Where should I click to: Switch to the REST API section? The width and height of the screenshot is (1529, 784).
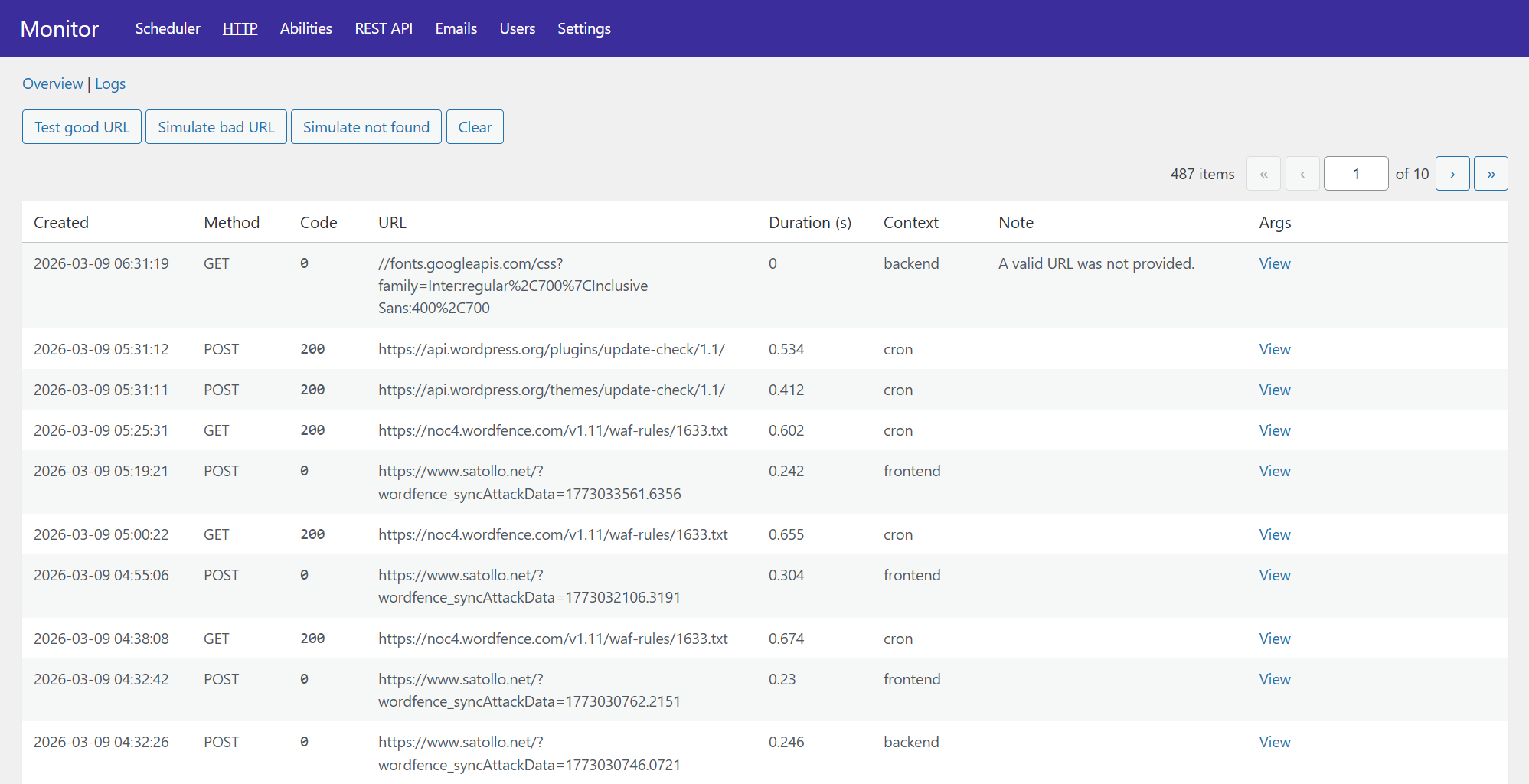click(x=384, y=28)
